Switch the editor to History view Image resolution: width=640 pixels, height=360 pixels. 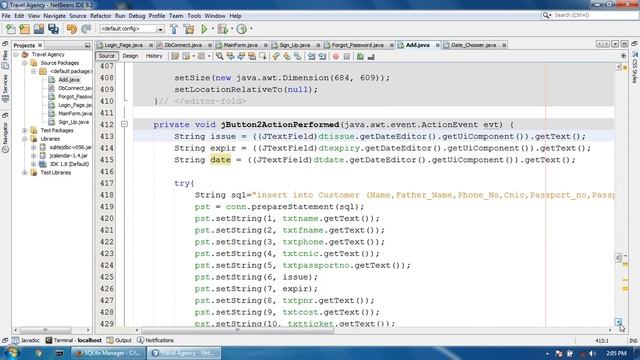[x=154, y=56]
